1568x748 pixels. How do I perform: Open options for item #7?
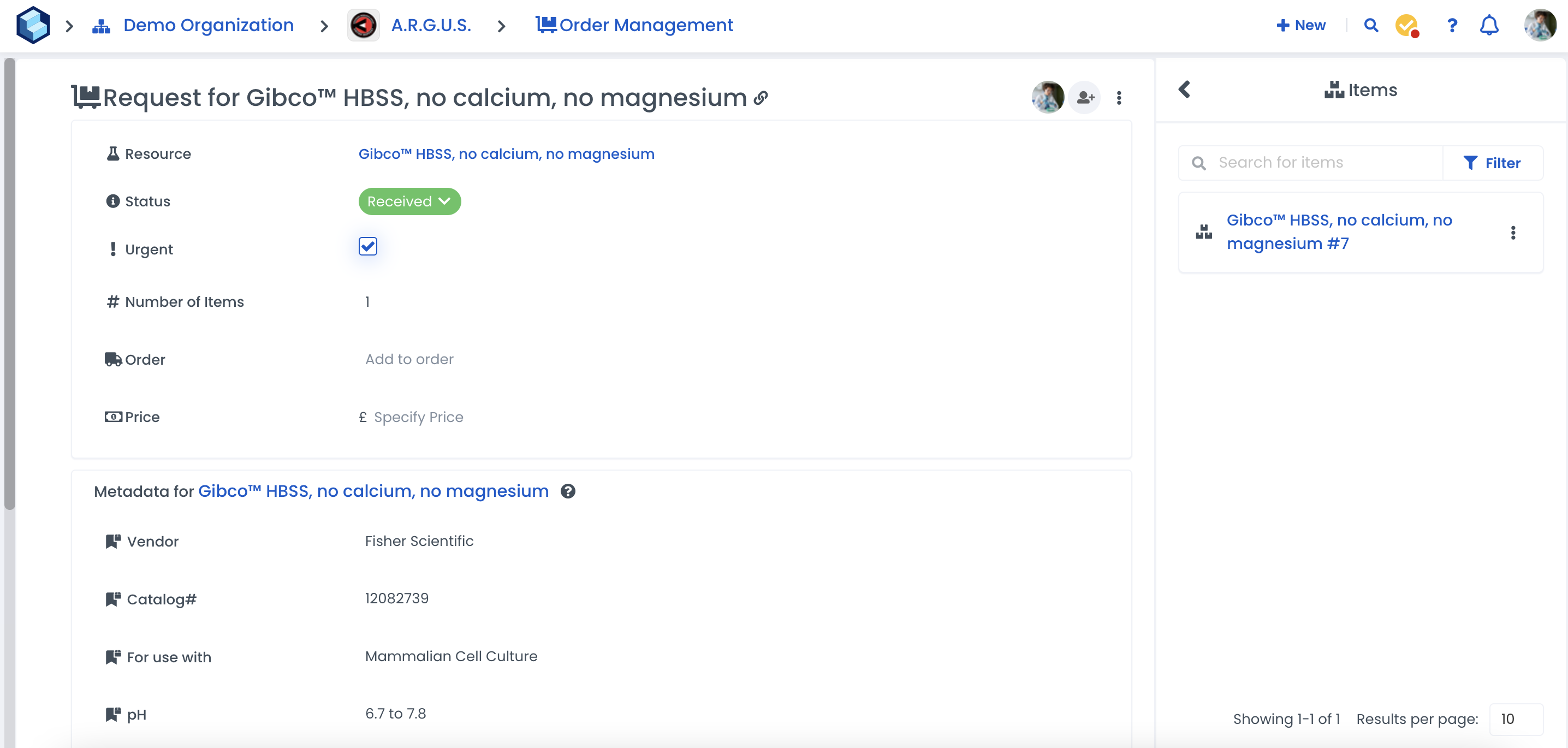coord(1513,233)
